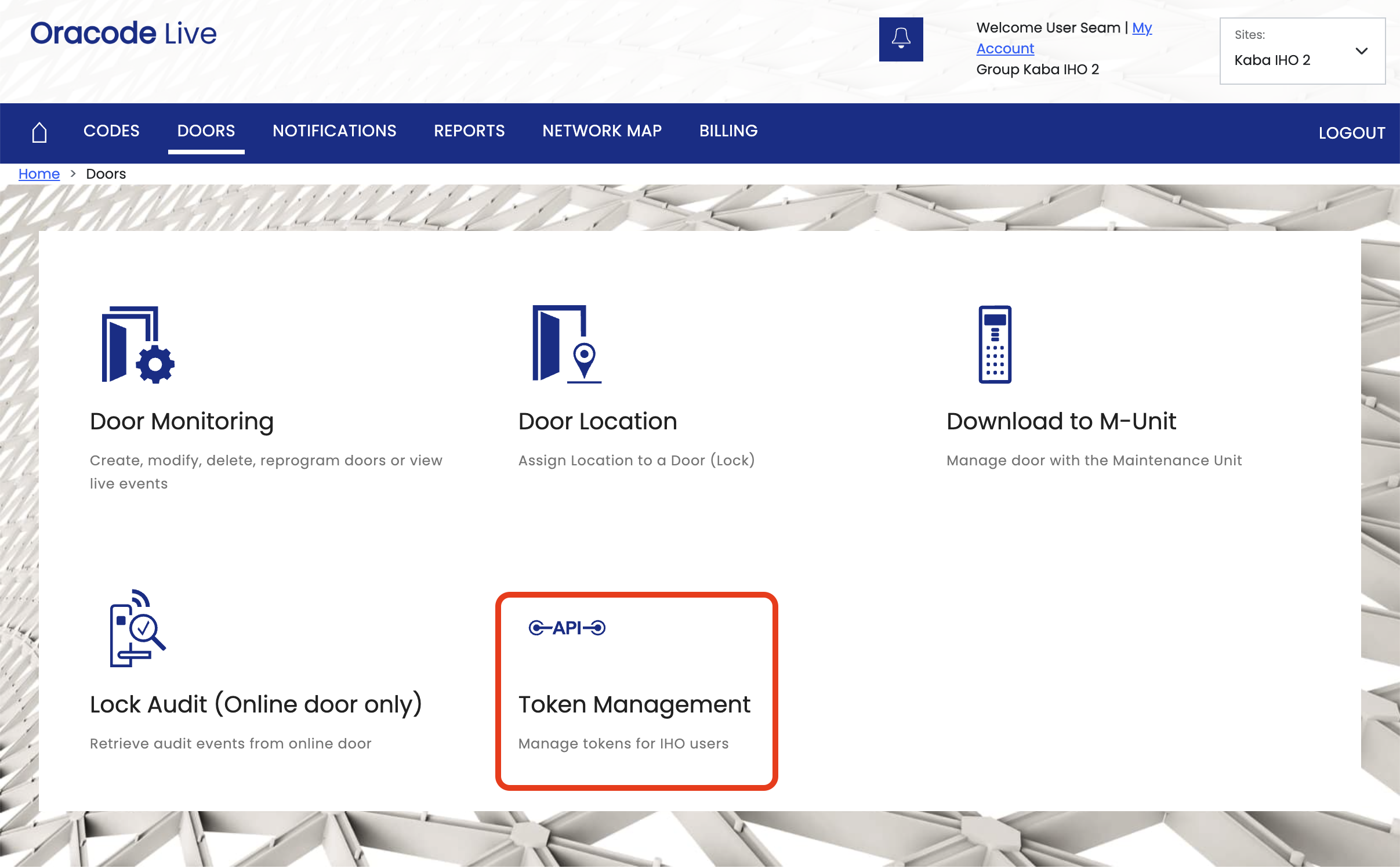Click the Oracode Live logo
The image size is (1400, 868).
(124, 34)
